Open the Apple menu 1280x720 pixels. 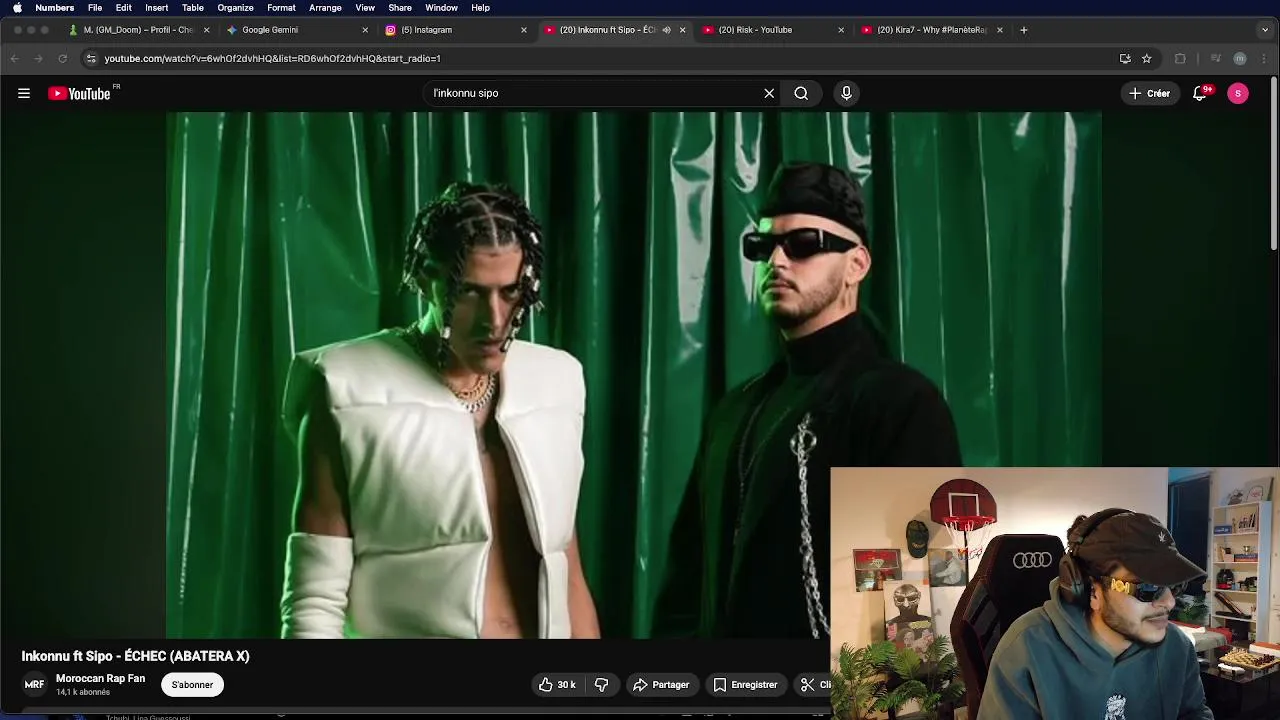tap(17, 8)
